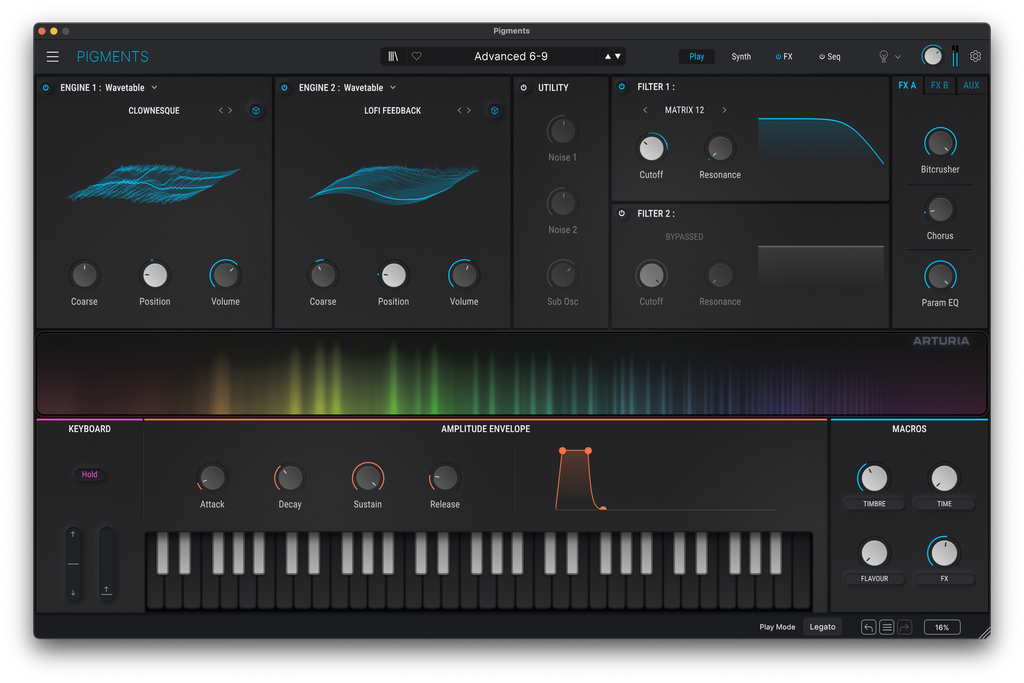Viewport: 1024px width, 683px height.
Task: Select next wavetable for LOFI FEEDBACK
Action: (468, 110)
